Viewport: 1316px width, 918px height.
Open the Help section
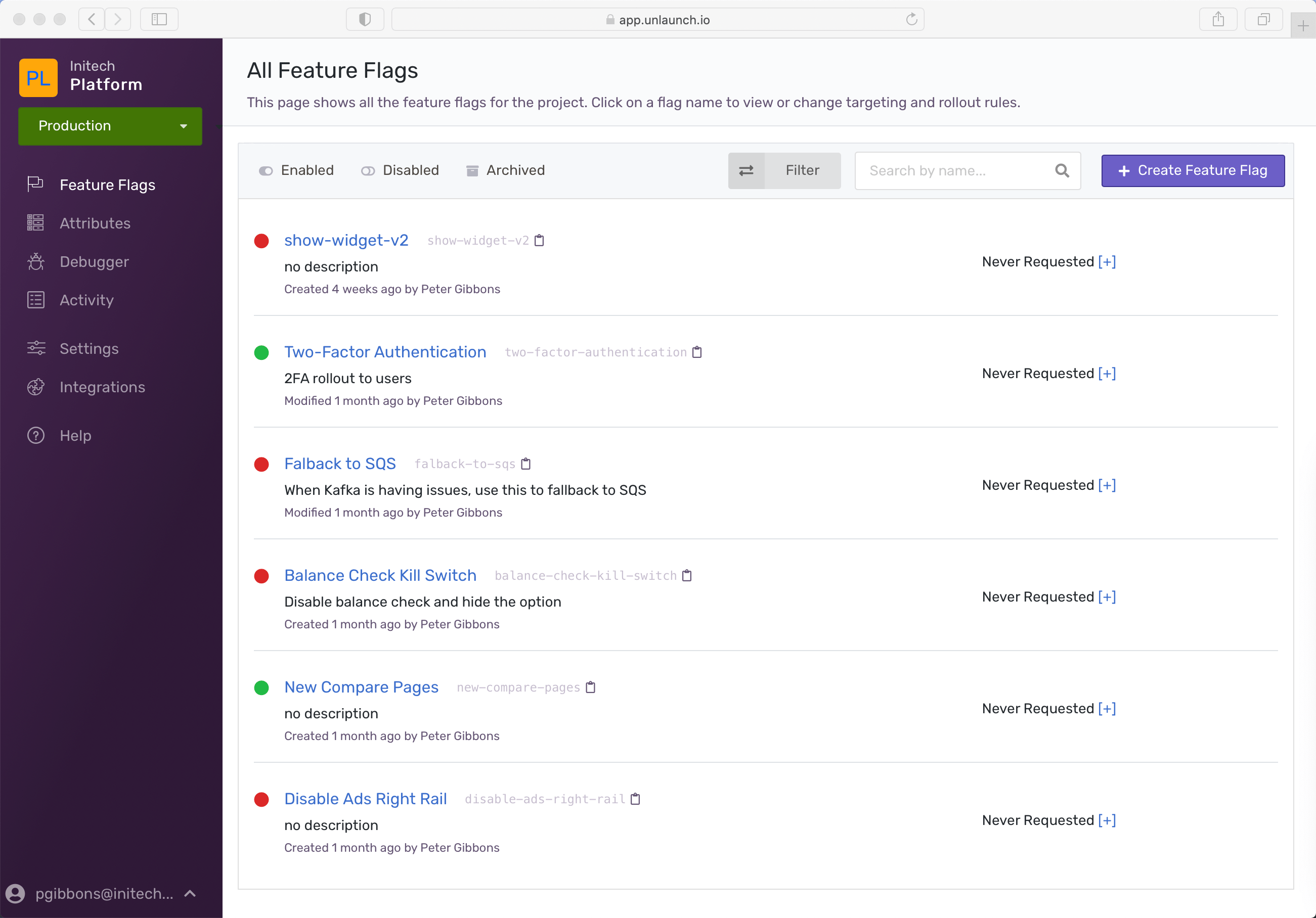pos(75,436)
